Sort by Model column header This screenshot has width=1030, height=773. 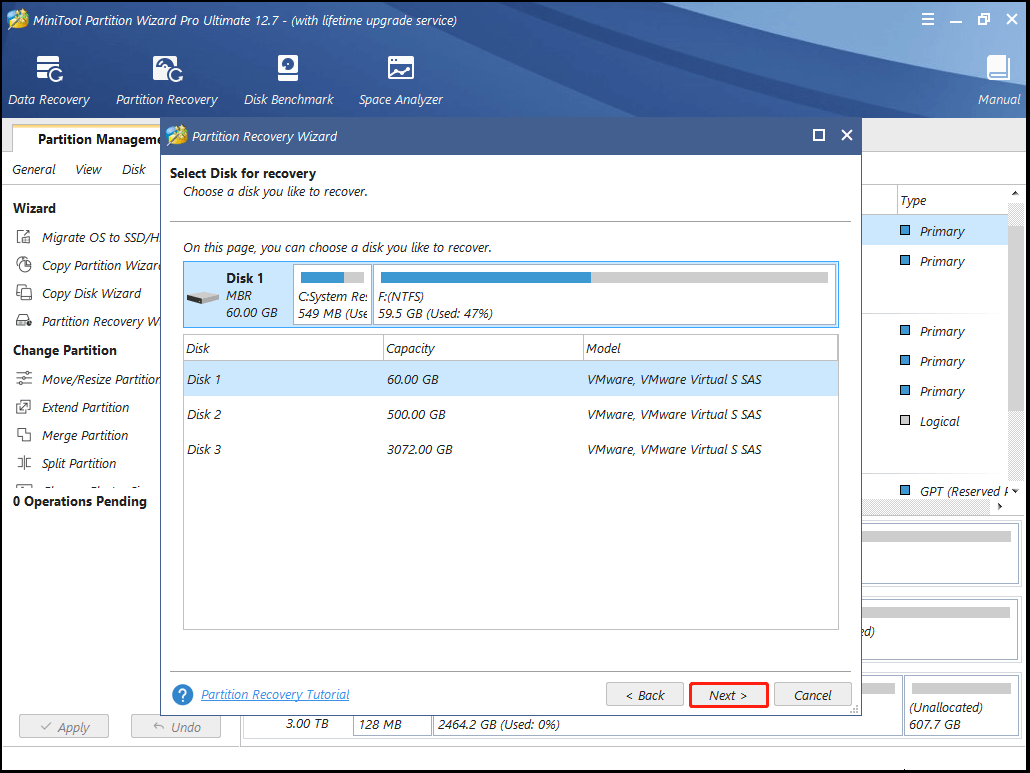711,348
